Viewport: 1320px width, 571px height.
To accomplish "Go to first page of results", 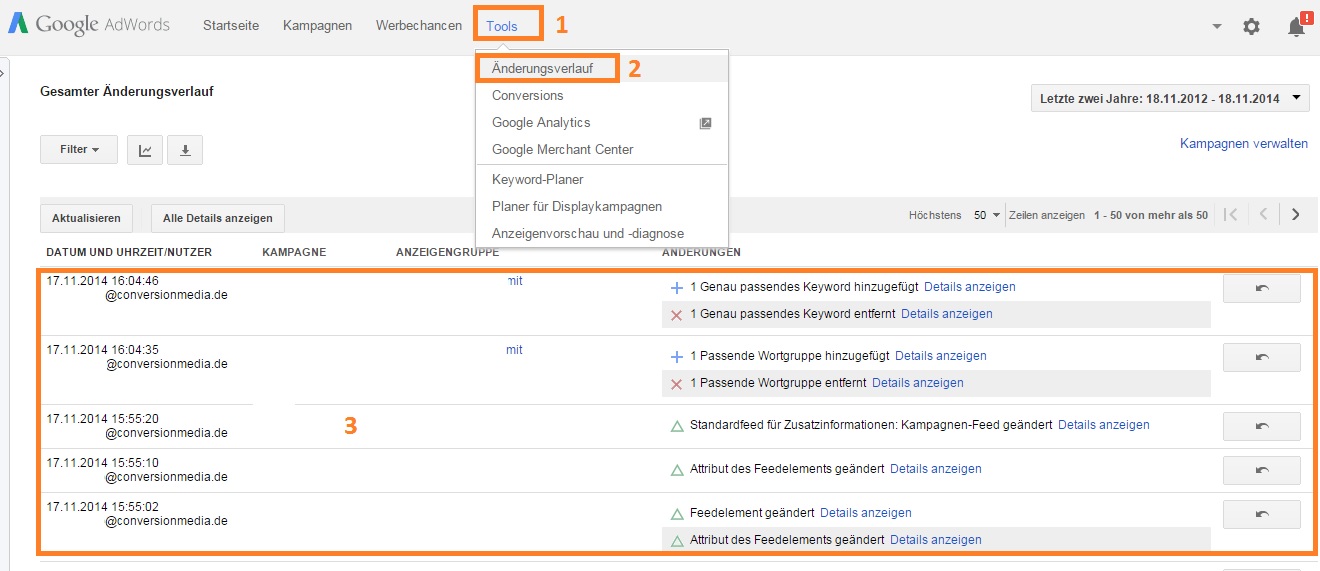I will [1231, 214].
